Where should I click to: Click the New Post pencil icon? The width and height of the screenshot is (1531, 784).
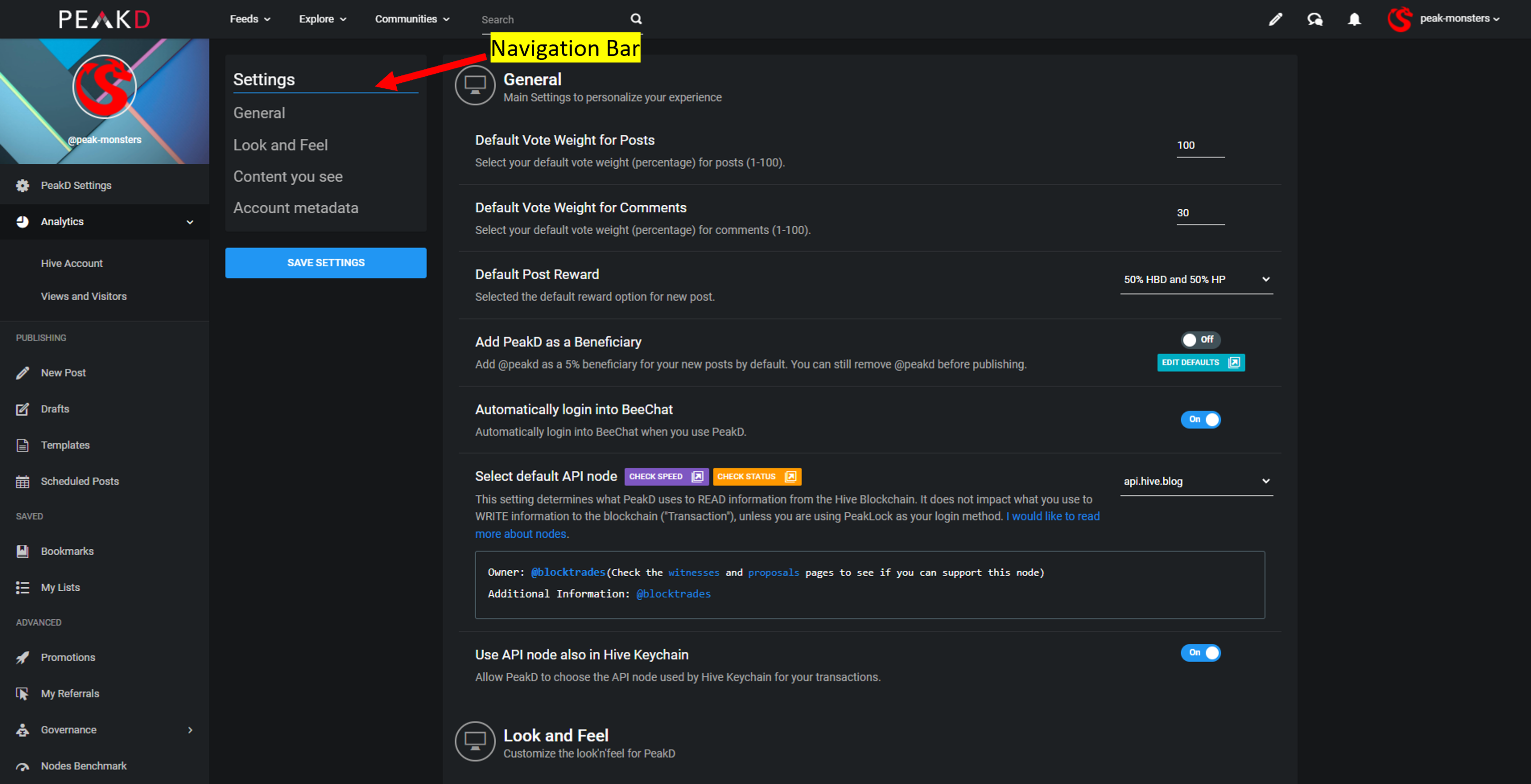coord(22,373)
